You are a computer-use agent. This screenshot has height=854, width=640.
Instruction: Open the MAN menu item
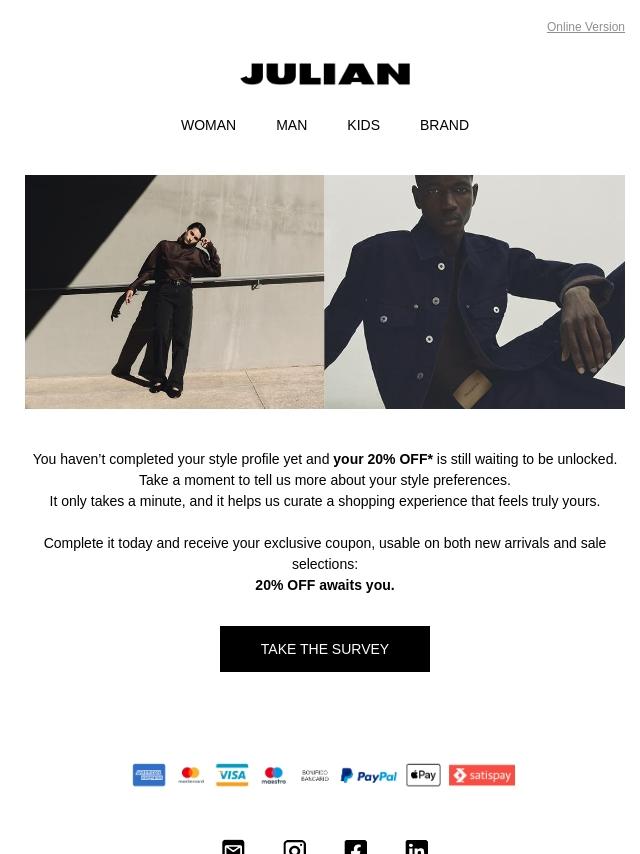tap(291, 125)
